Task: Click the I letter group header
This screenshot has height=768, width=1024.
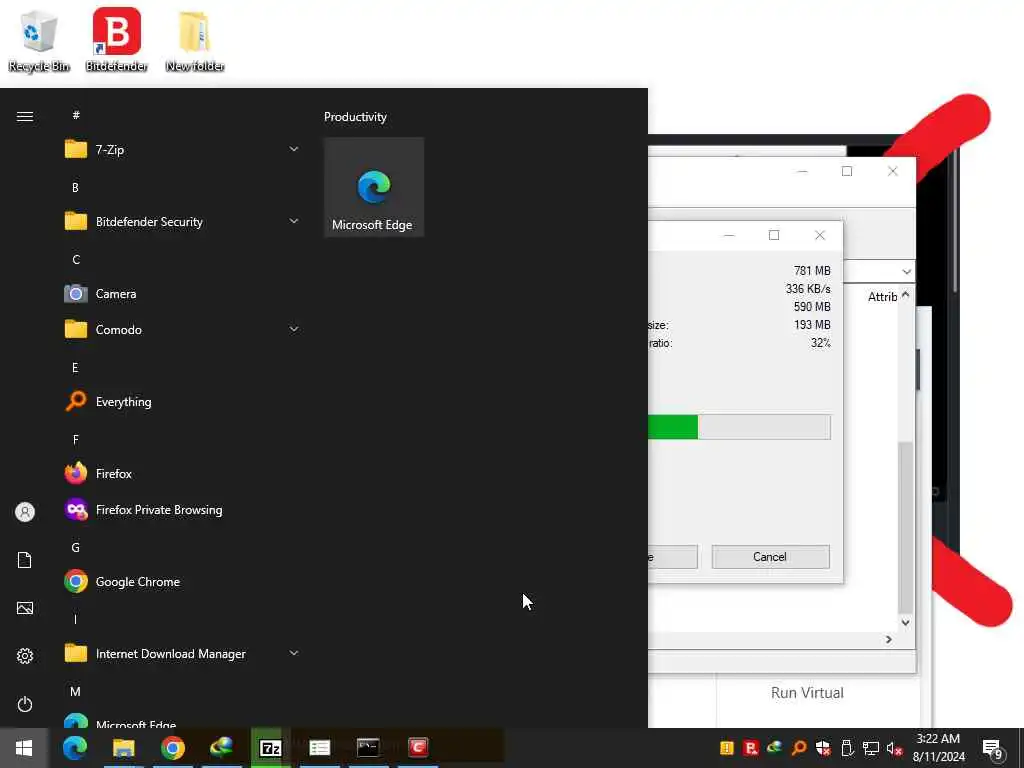Action: click(x=75, y=619)
